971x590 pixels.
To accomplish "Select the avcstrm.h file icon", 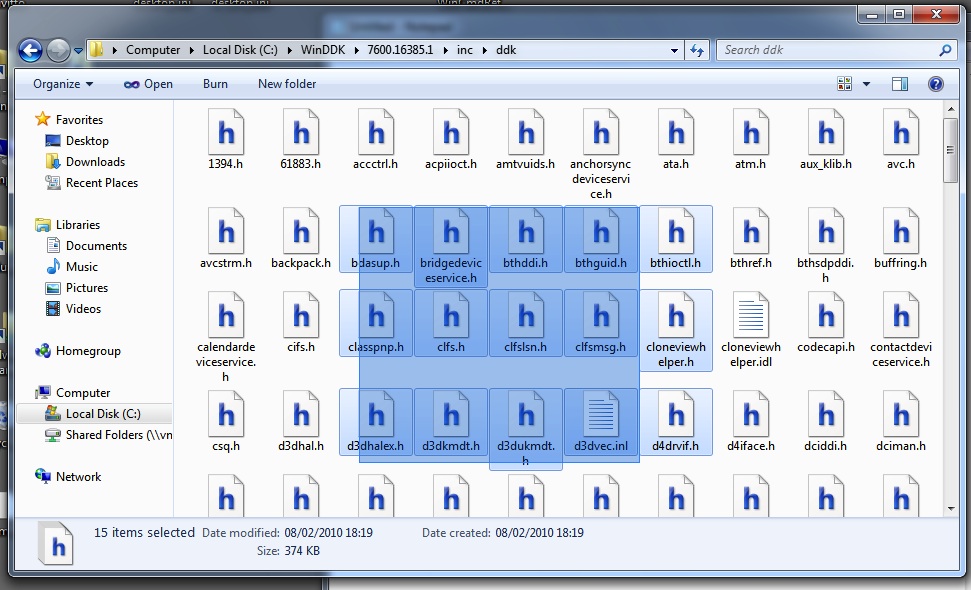I will [x=226, y=232].
